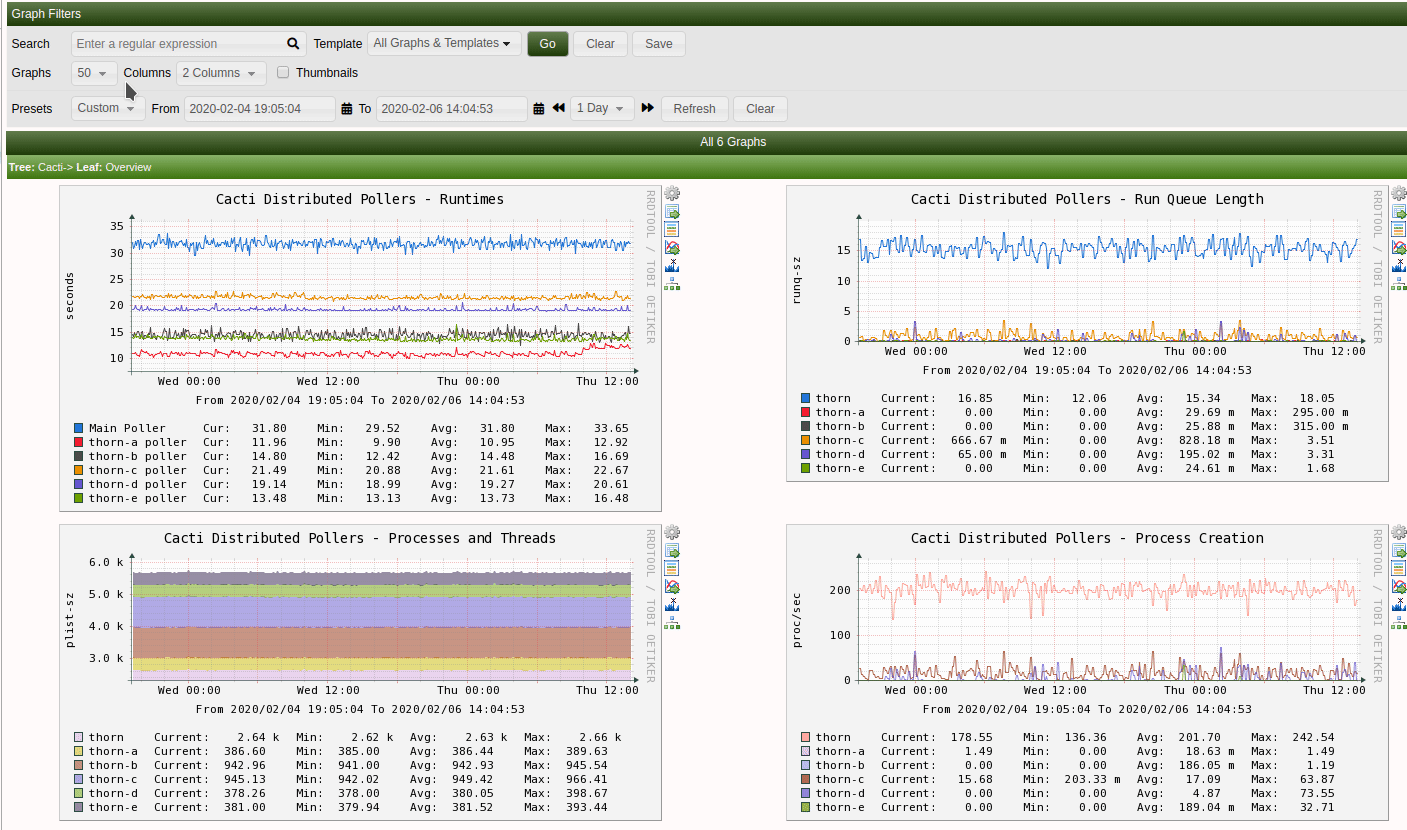The image size is (1407, 830).
Task: Open the Template dropdown
Action: click(x=444, y=44)
